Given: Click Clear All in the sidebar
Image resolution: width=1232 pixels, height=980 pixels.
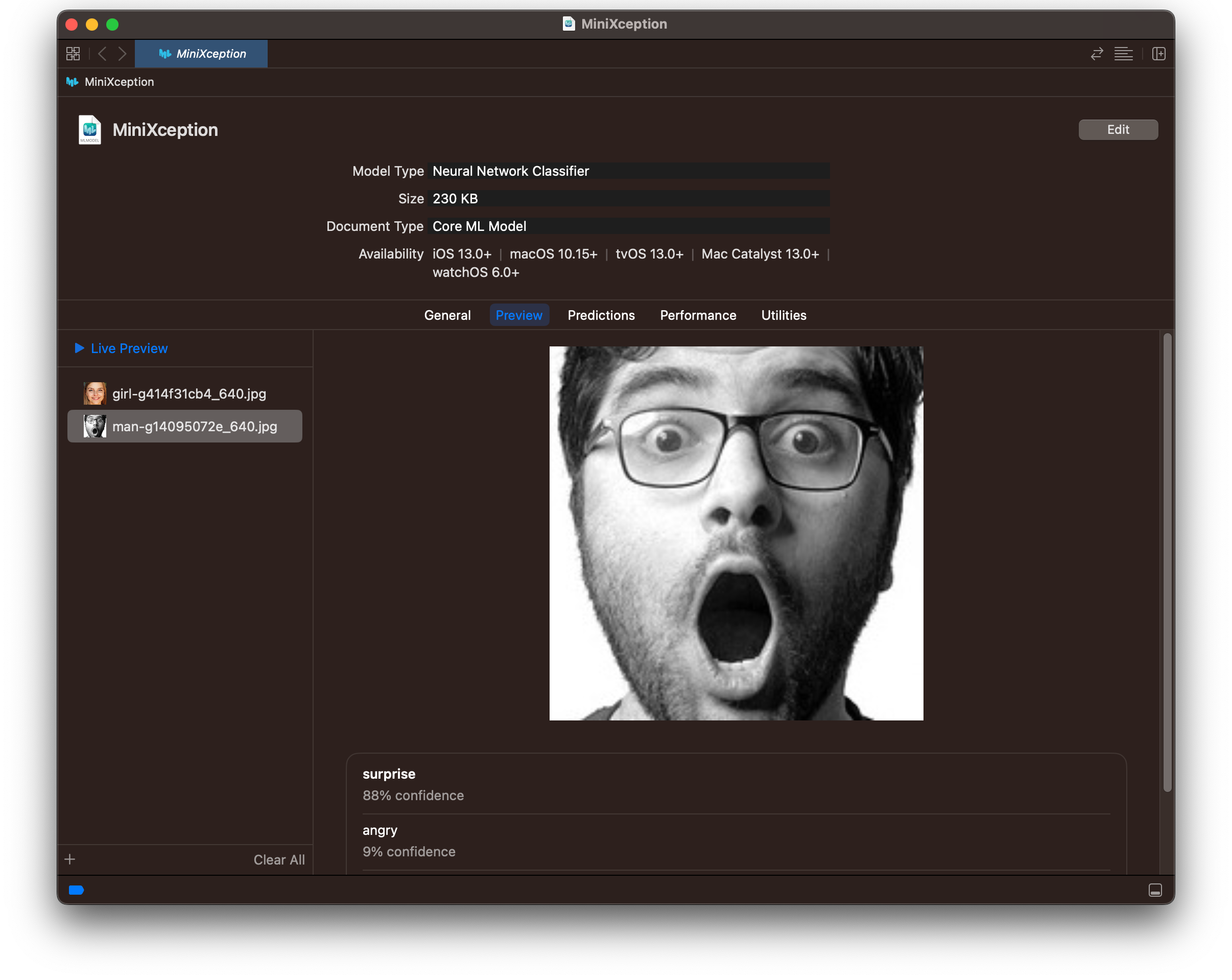Looking at the screenshot, I should (x=279, y=859).
